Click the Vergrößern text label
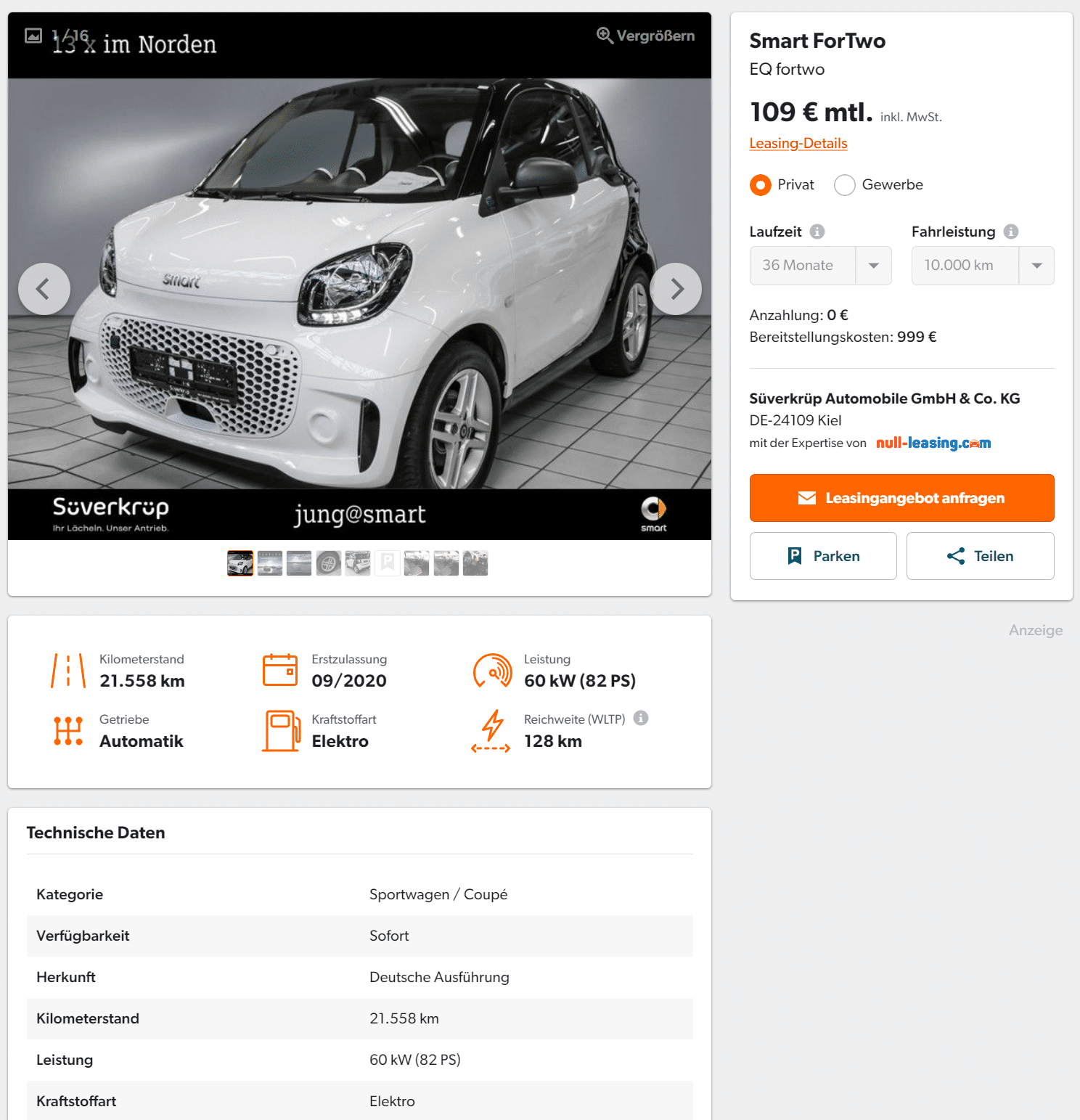 click(655, 36)
